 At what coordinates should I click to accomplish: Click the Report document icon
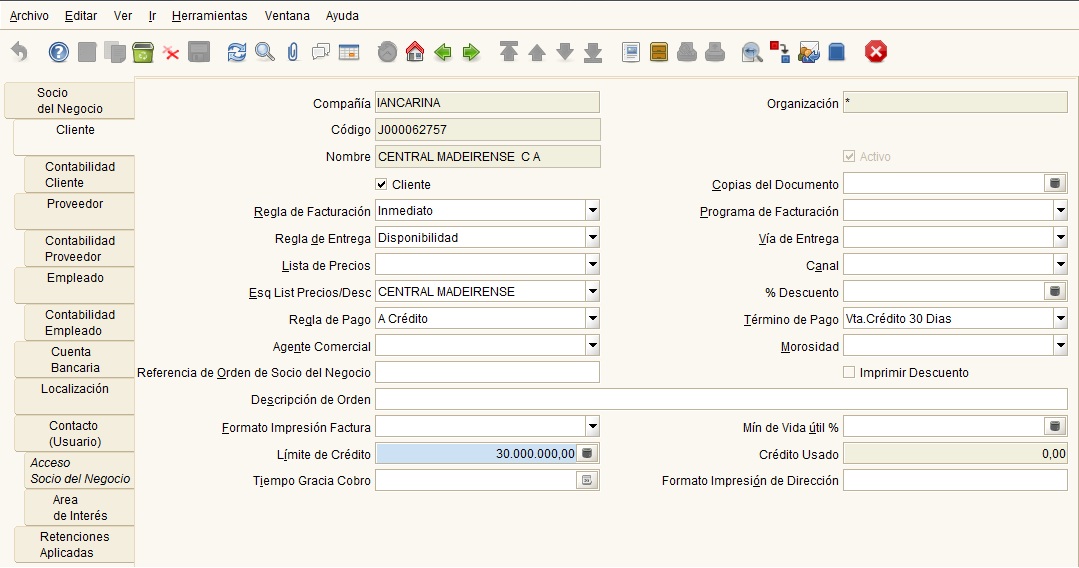630,52
